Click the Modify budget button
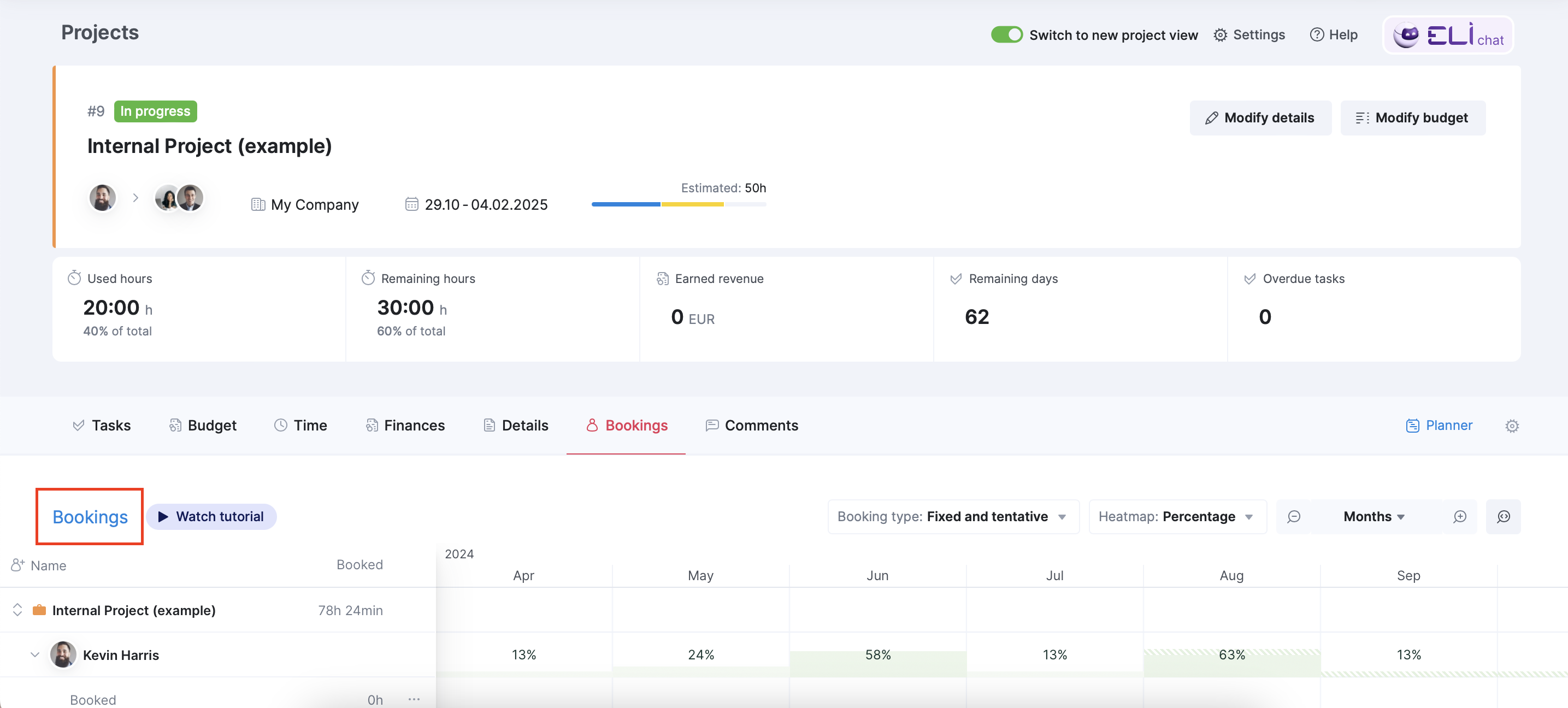 click(x=1412, y=117)
